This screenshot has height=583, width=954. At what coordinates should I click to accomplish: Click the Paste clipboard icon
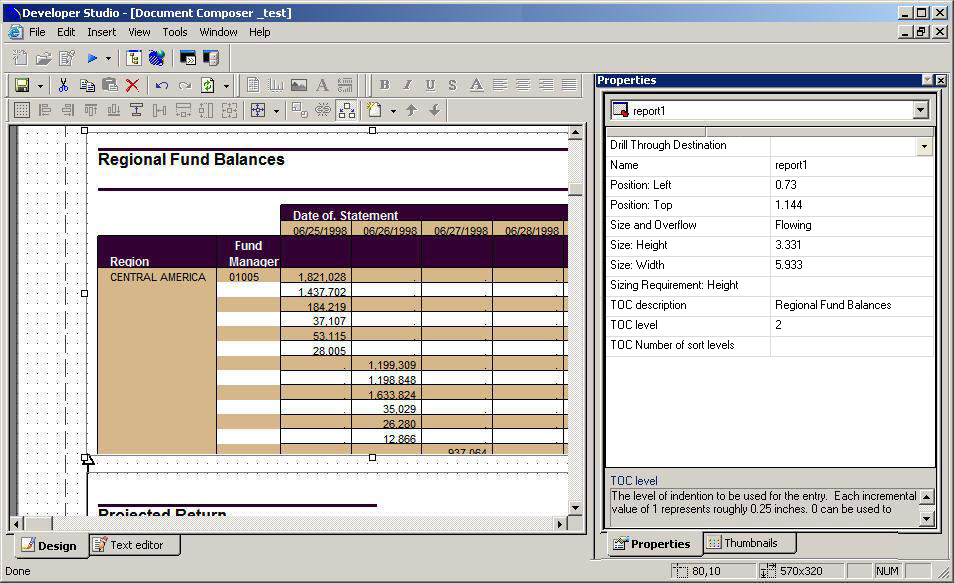click(110, 86)
